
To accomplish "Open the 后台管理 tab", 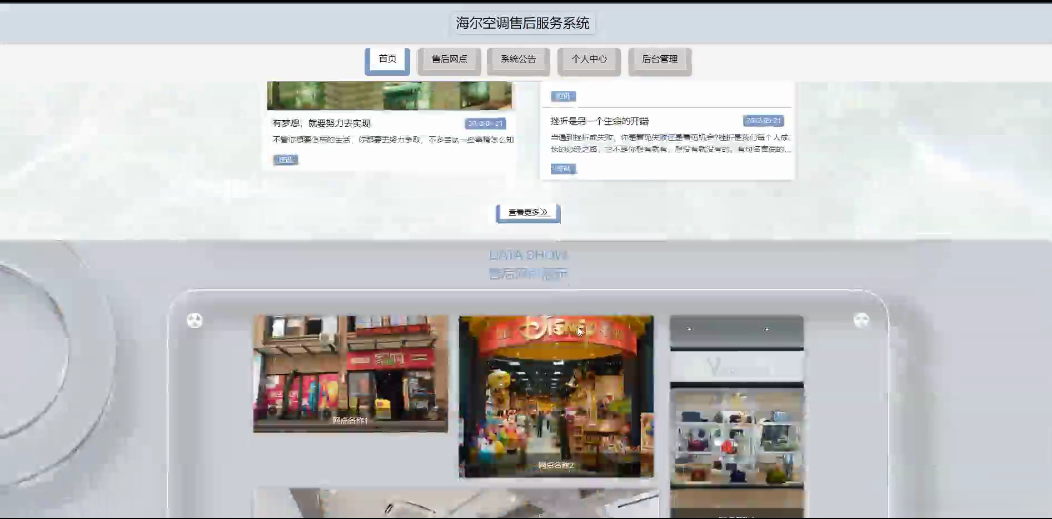I will (x=660, y=60).
